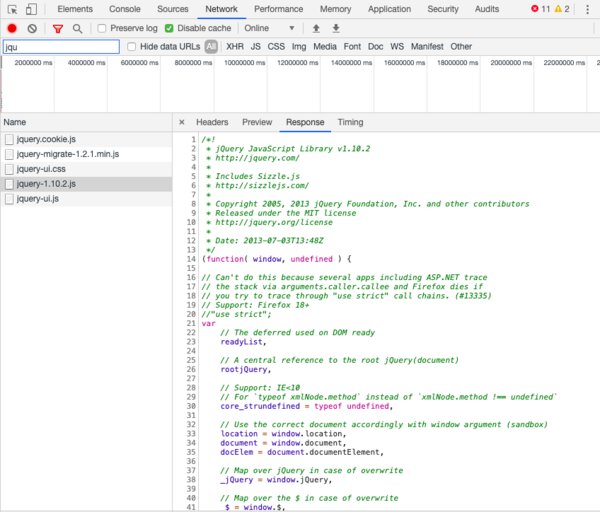Screen dimensions: 600x512
Task: Select the jquery-ui.js request
Action: pyautogui.click(x=86, y=199)
